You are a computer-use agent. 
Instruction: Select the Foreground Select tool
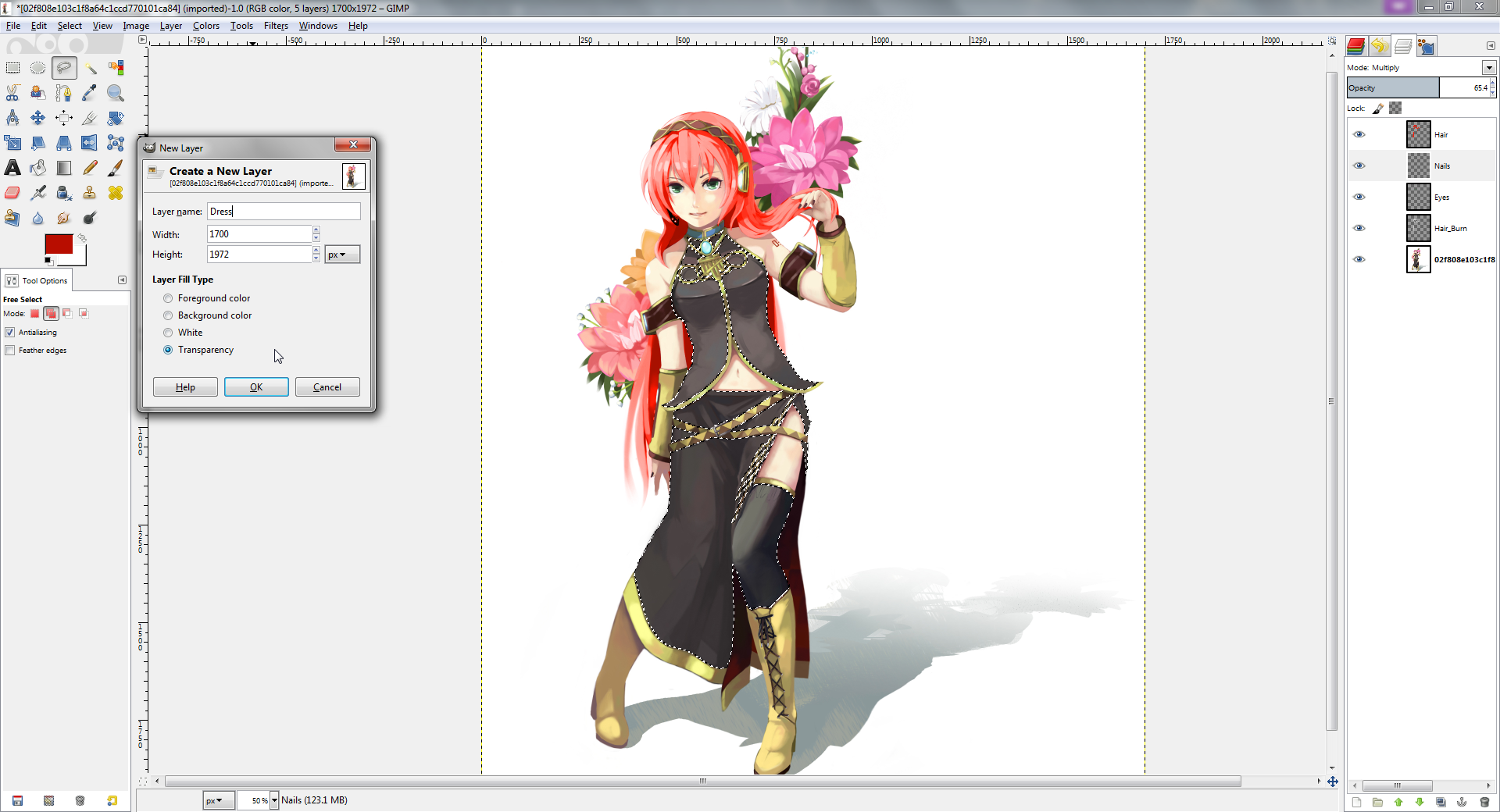(37, 93)
